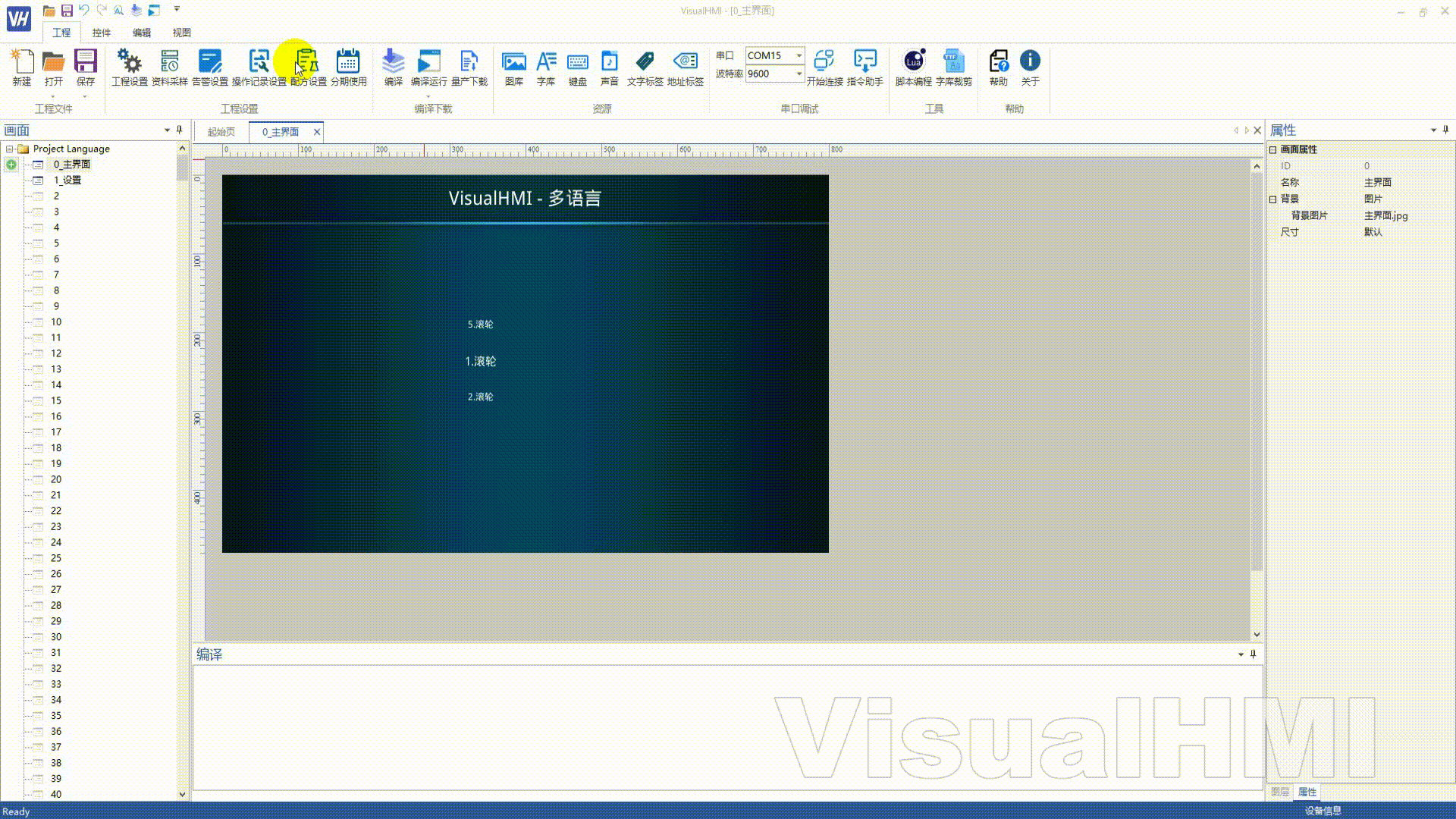Click the 属性 bottom tab

click(1307, 792)
